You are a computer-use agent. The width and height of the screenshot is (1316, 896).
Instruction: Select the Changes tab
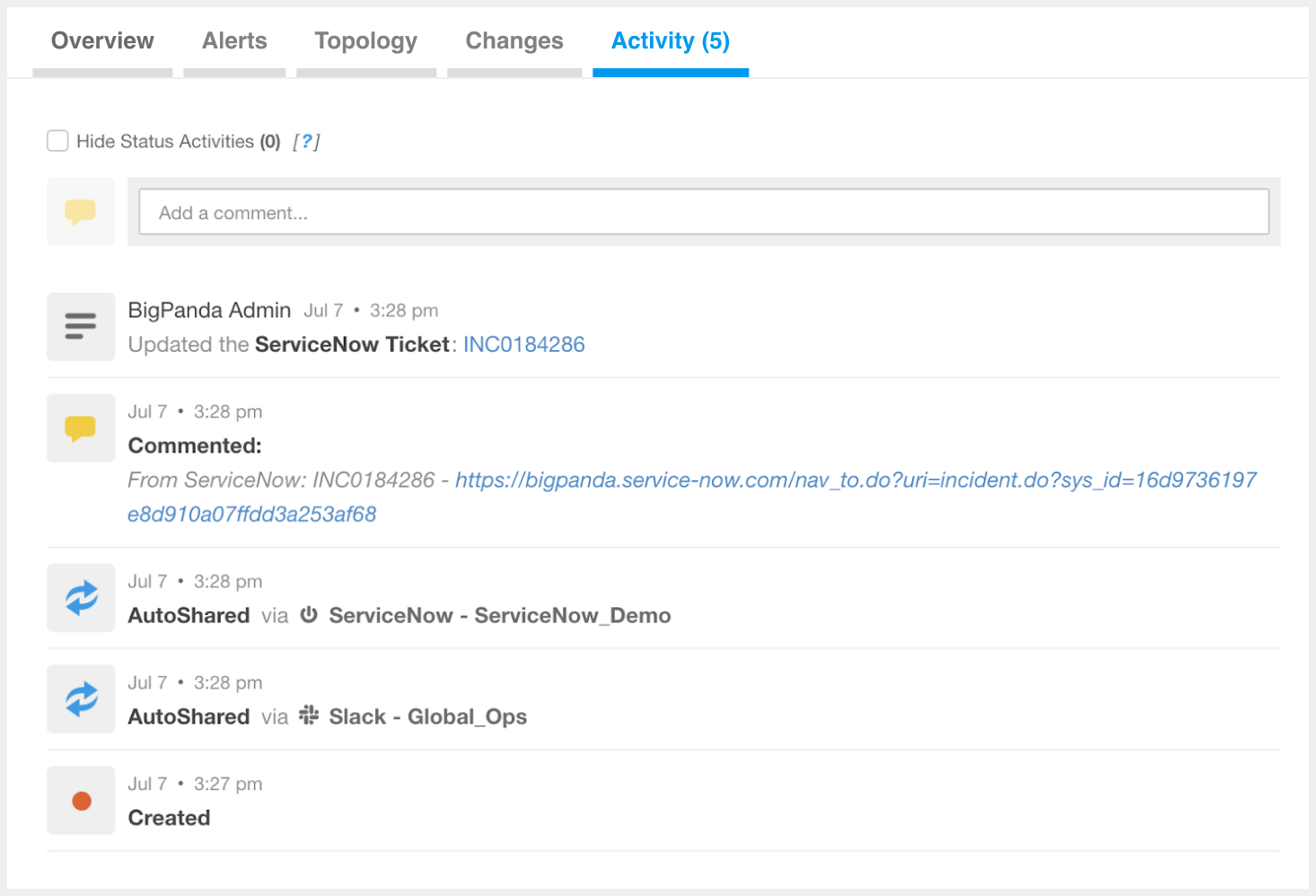point(514,41)
